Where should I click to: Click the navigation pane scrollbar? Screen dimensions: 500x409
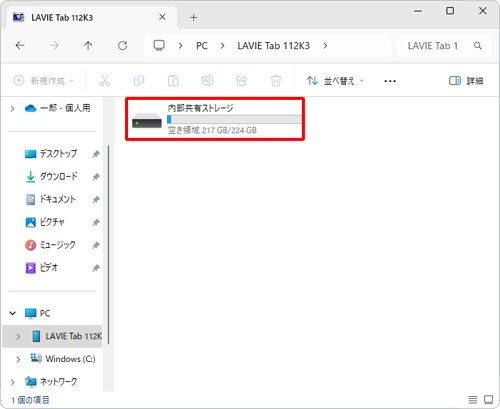point(108,245)
